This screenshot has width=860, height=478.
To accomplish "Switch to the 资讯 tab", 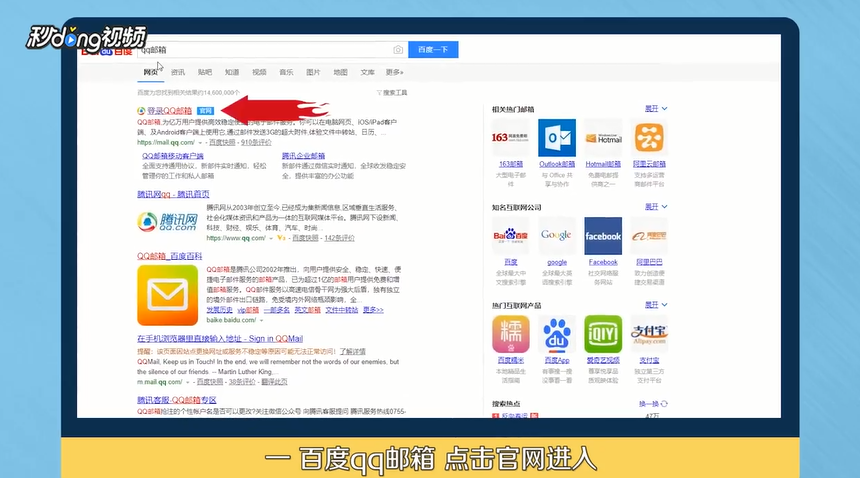I will click(x=178, y=72).
